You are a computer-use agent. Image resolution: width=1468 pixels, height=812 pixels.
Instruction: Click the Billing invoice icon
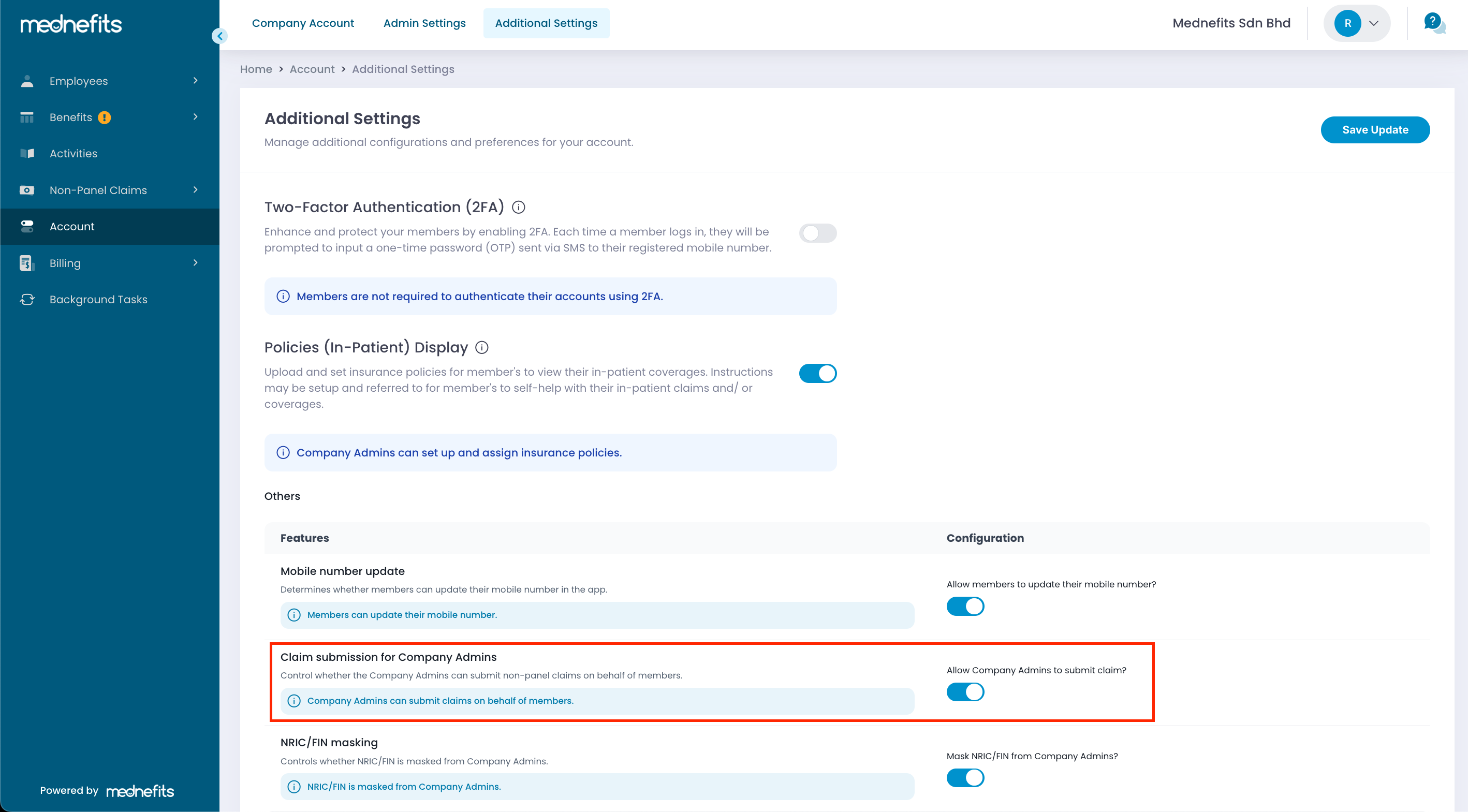click(x=27, y=263)
